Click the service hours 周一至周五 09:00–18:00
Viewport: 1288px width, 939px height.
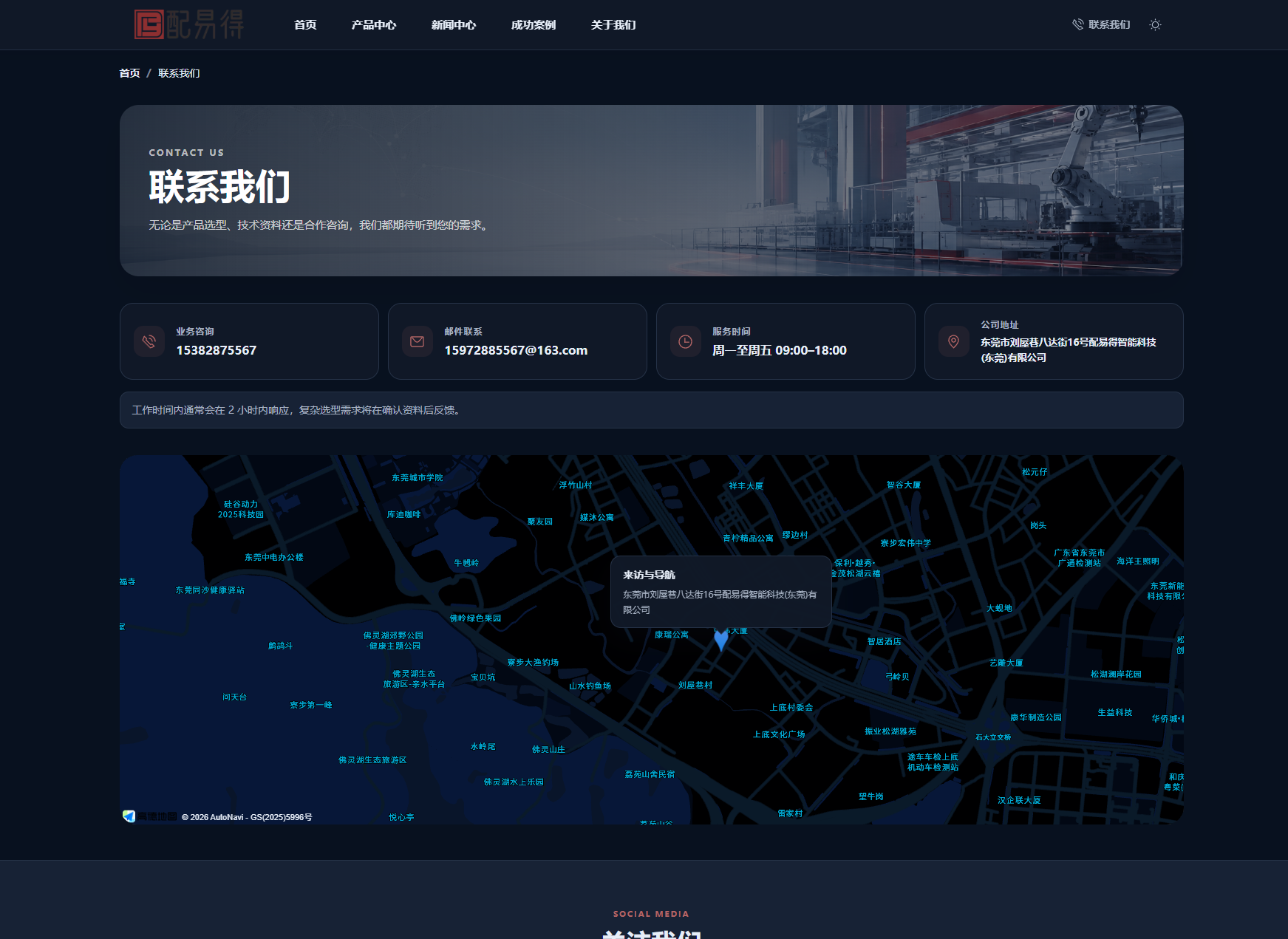click(780, 350)
